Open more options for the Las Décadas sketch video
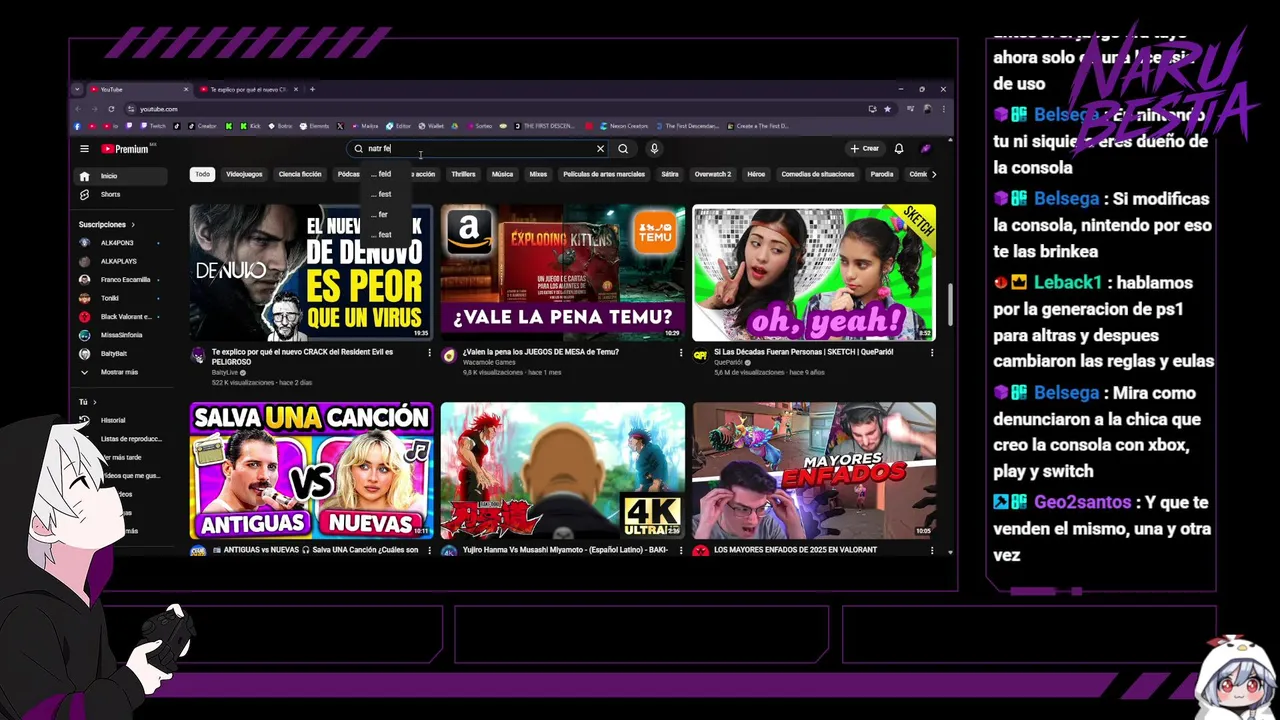 point(932,353)
